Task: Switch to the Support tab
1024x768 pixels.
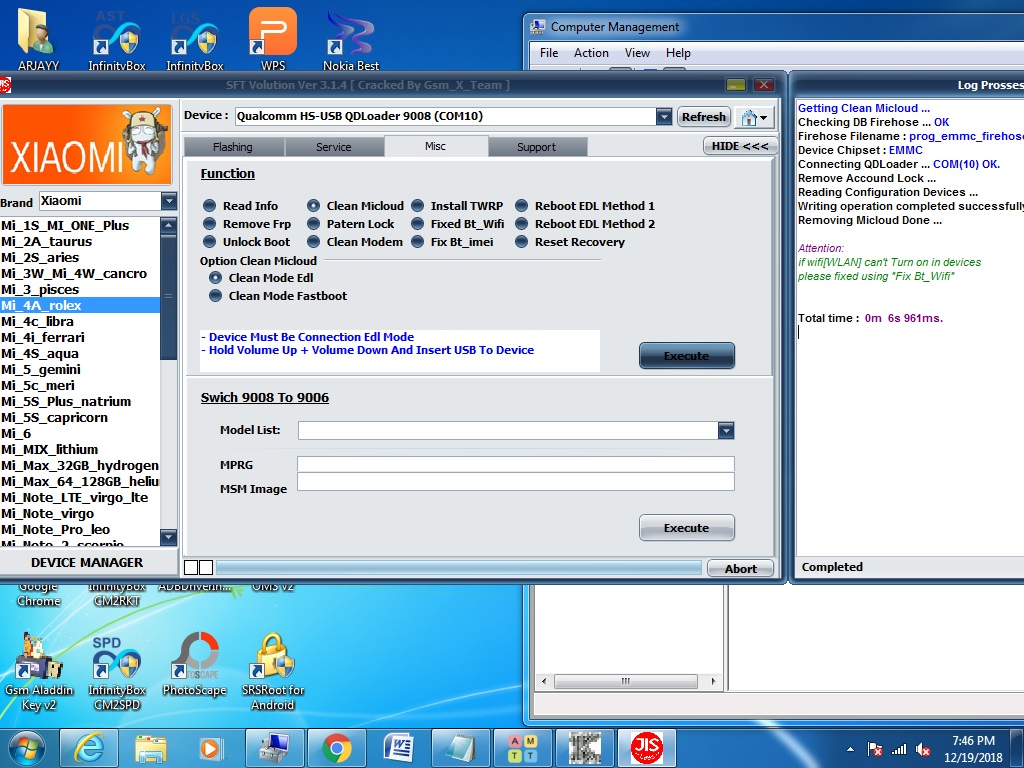Action: click(536, 147)
